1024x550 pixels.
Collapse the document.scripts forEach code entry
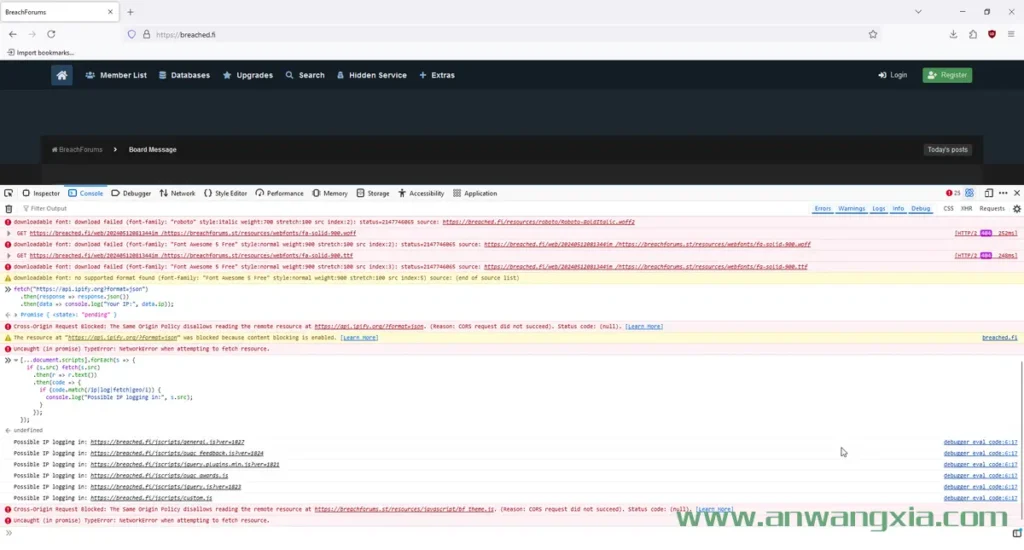(16, 360)
